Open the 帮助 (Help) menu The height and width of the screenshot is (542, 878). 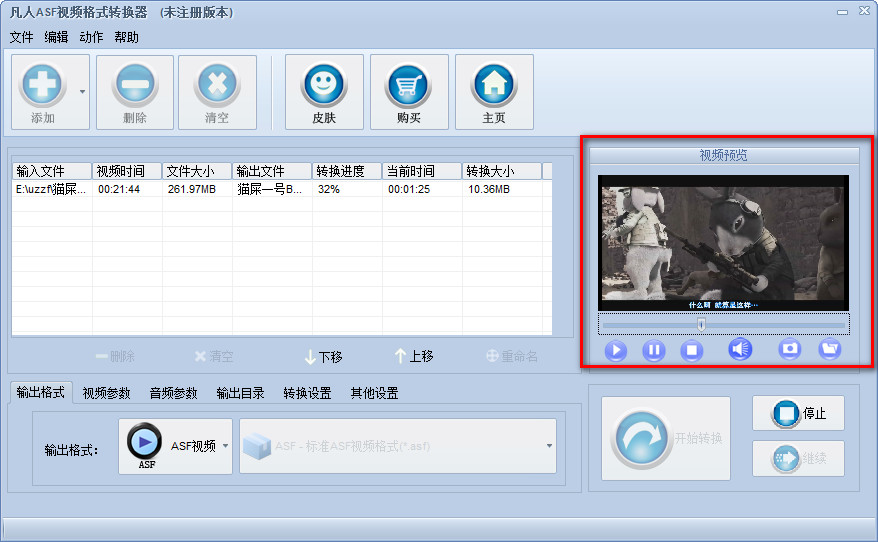click(x=126, y=37)
